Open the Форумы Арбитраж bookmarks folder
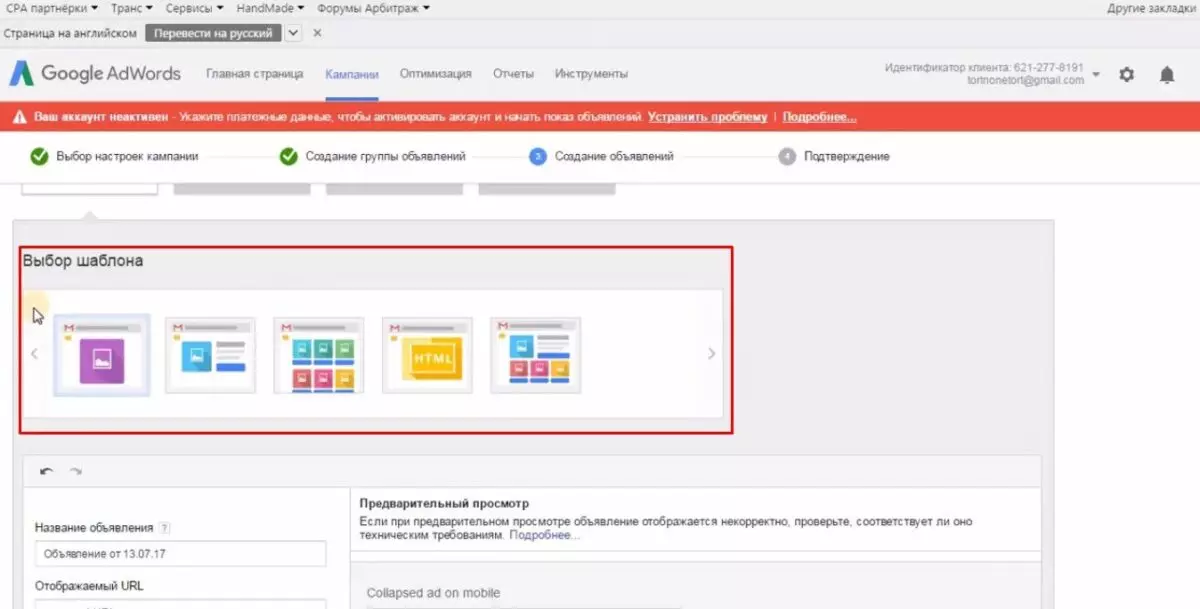The height and width of the screenshot is (609, 1200). 374,8
